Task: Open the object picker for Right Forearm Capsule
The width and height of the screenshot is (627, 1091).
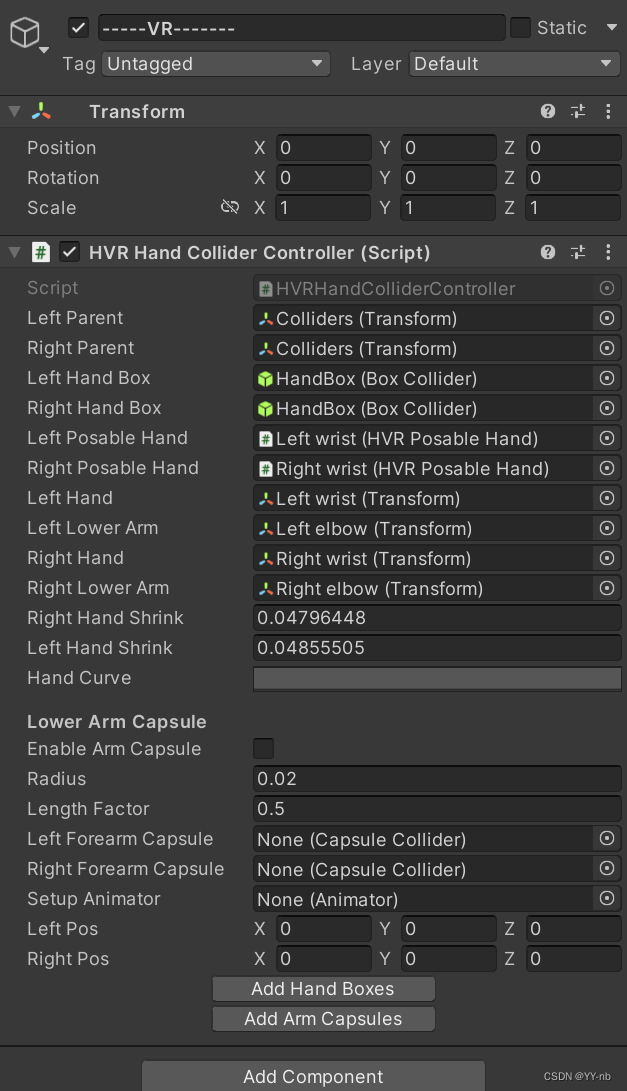Action: coord(608,869)
